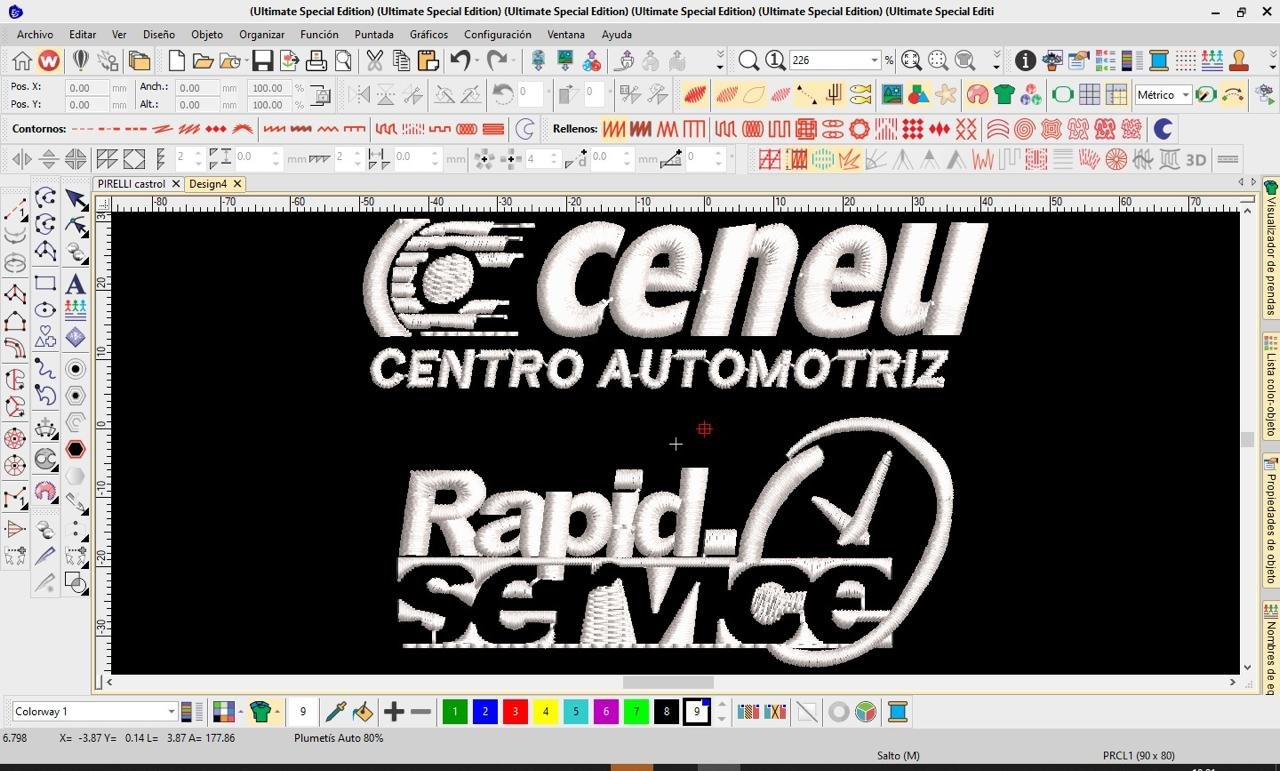Select red color swatch number 3
The height and width of the screenshot is (771, 1280).
(515, 712)
